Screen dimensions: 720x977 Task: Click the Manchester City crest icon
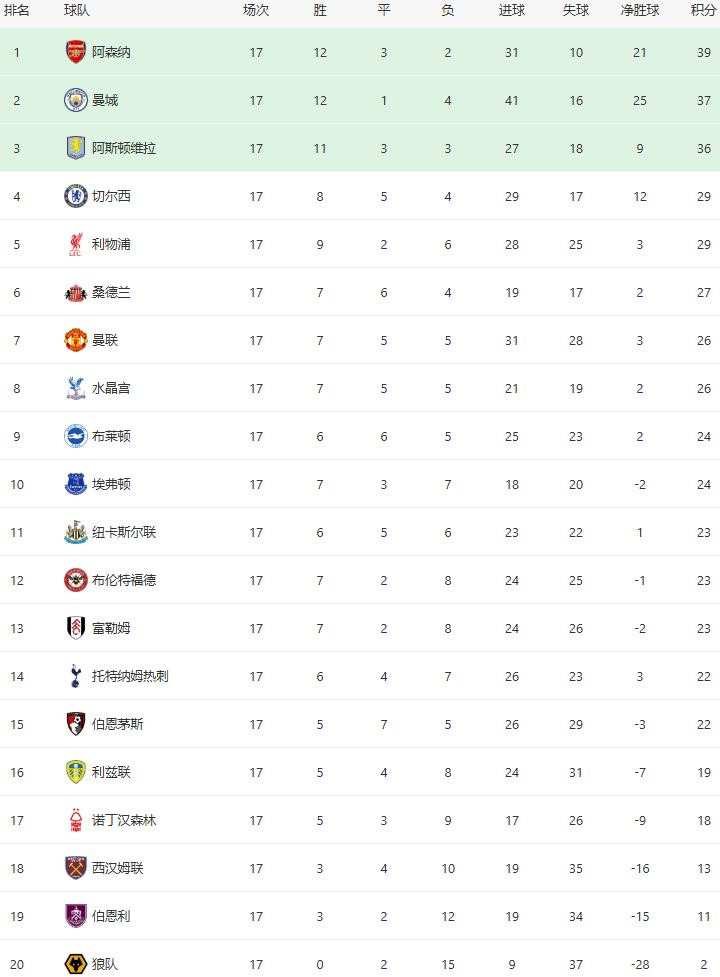76,100
